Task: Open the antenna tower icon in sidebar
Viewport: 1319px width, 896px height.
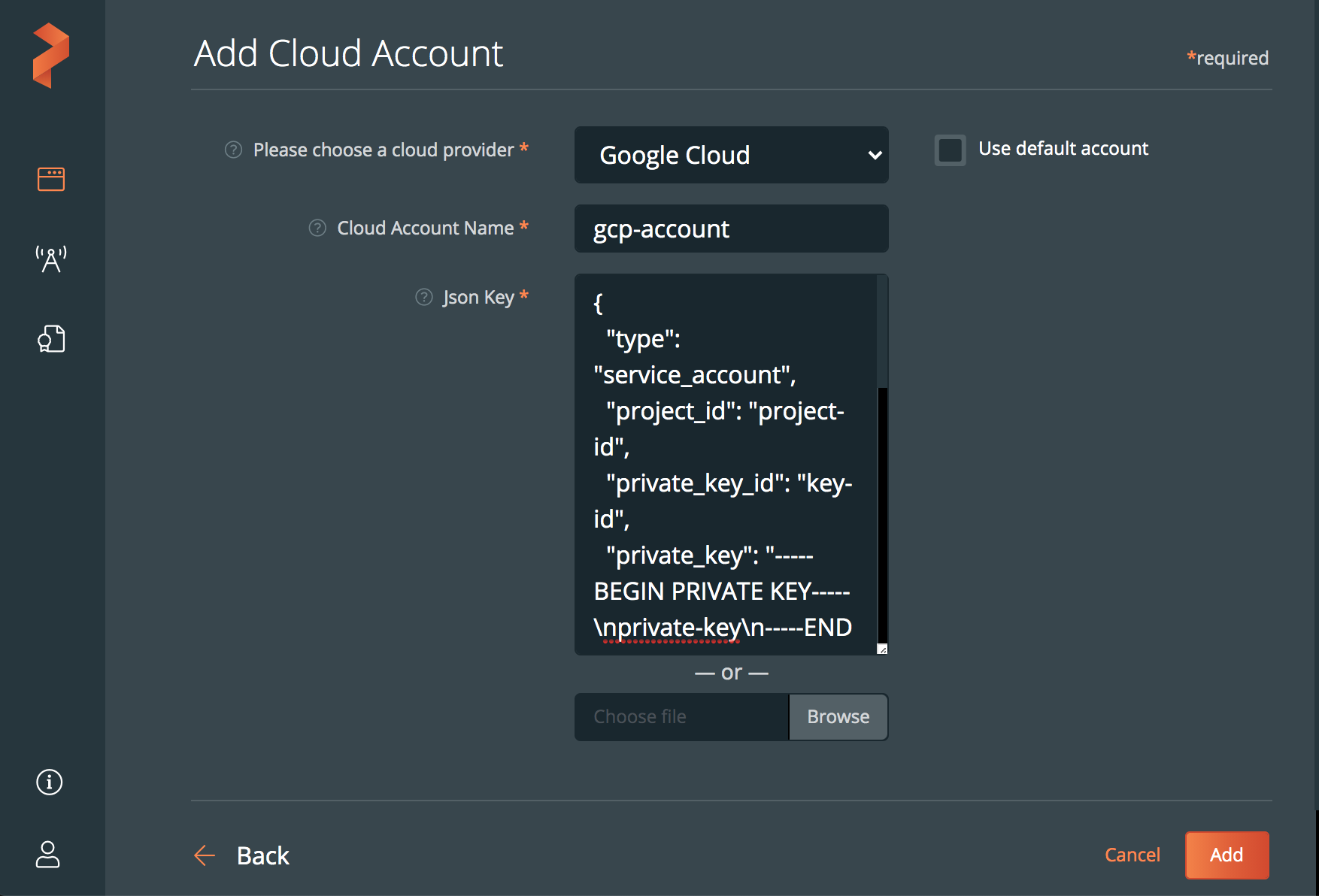Action: point(51,259)
